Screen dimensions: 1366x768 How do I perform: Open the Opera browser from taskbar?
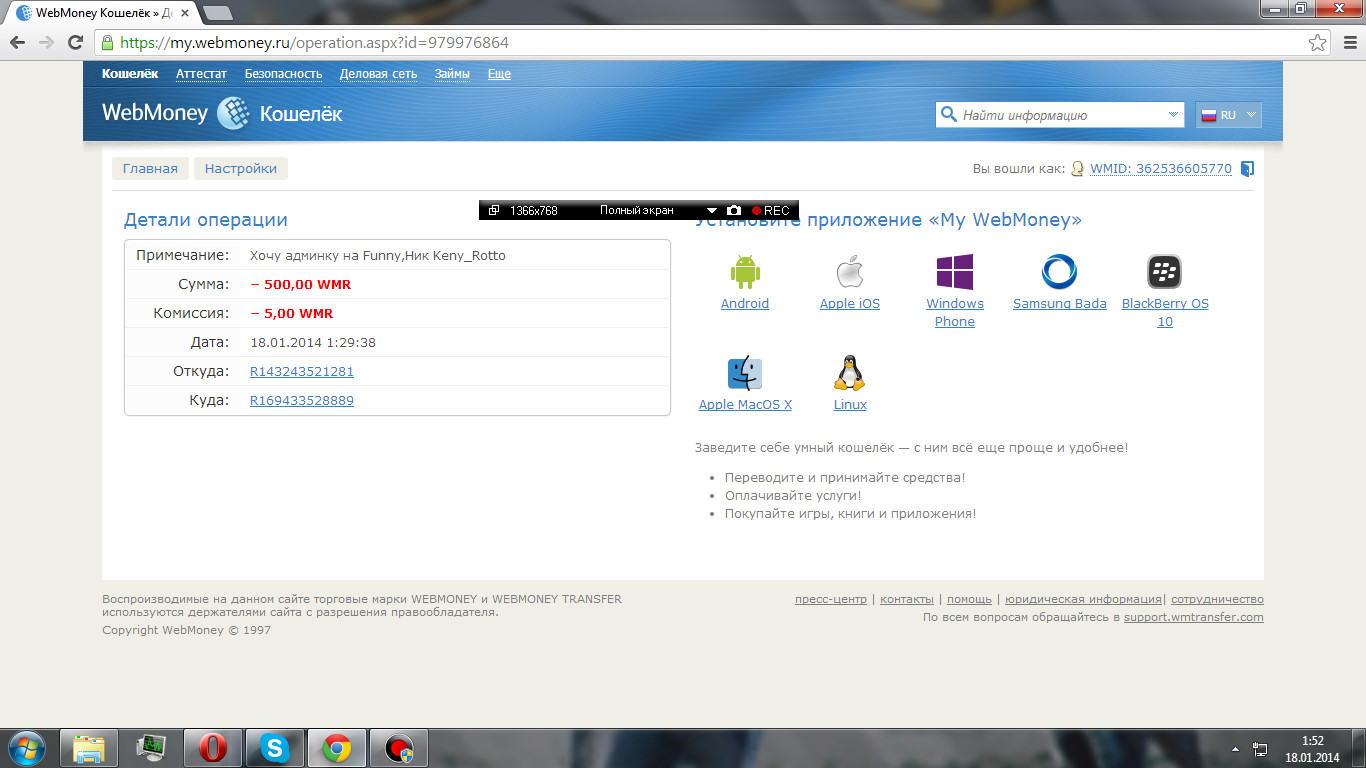(x=212, y=748)
